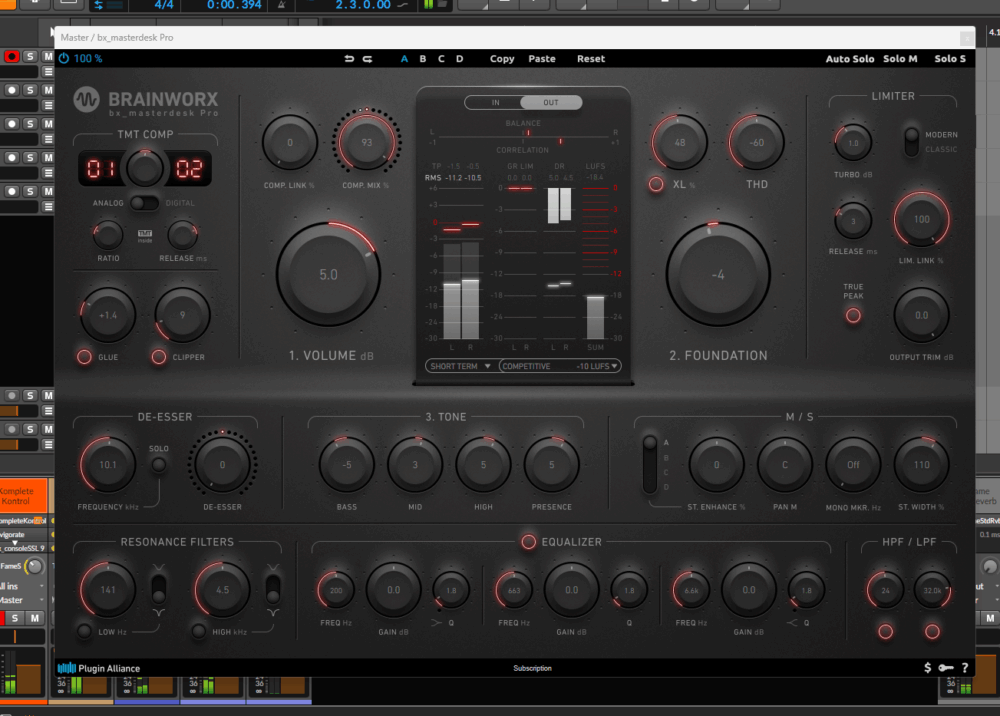Viewport: 1000px width, 716px height.
Task: Enable the GLUE button
Action: point(84,357)
